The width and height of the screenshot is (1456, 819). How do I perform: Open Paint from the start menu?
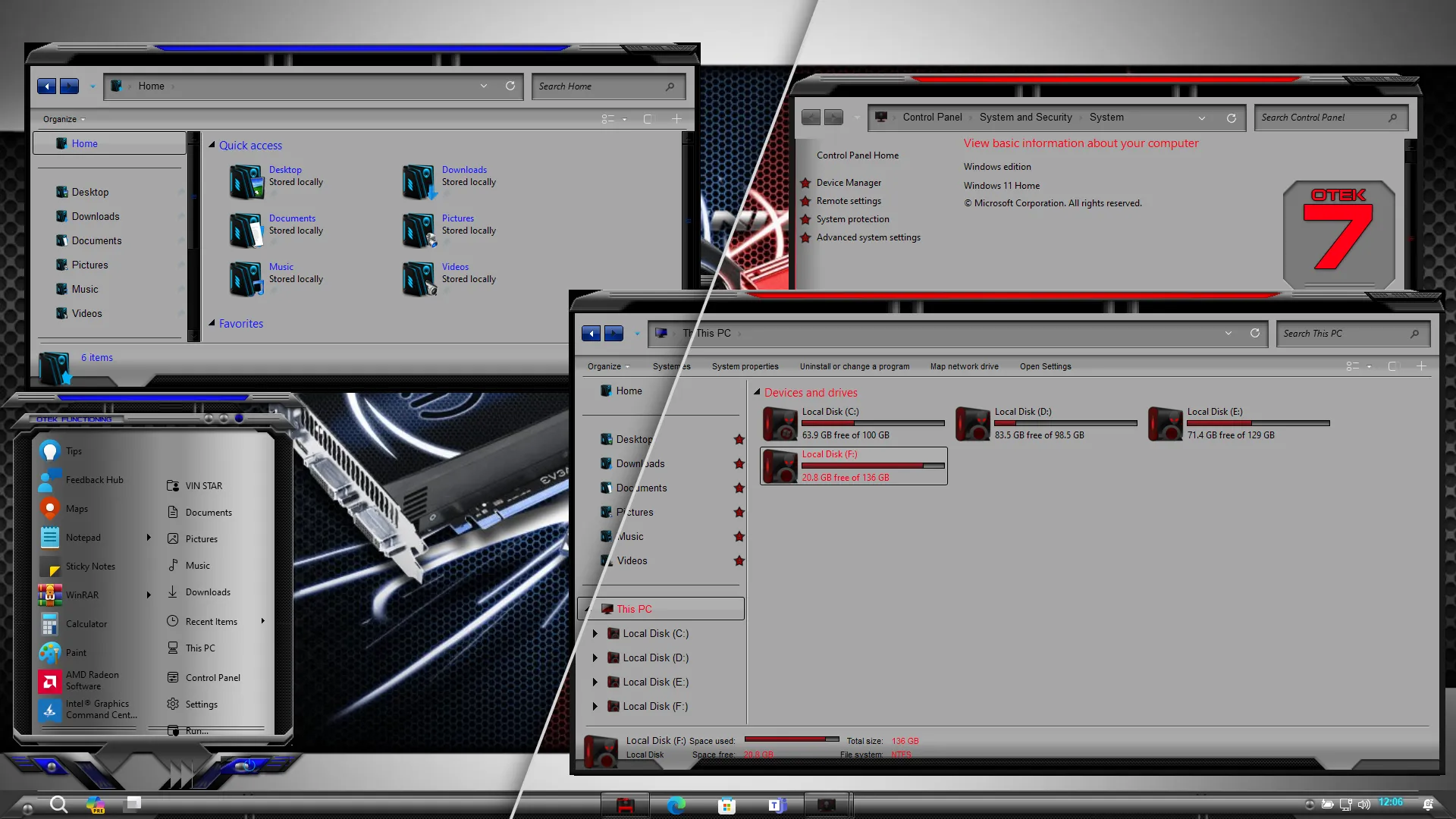pos(49,652)
